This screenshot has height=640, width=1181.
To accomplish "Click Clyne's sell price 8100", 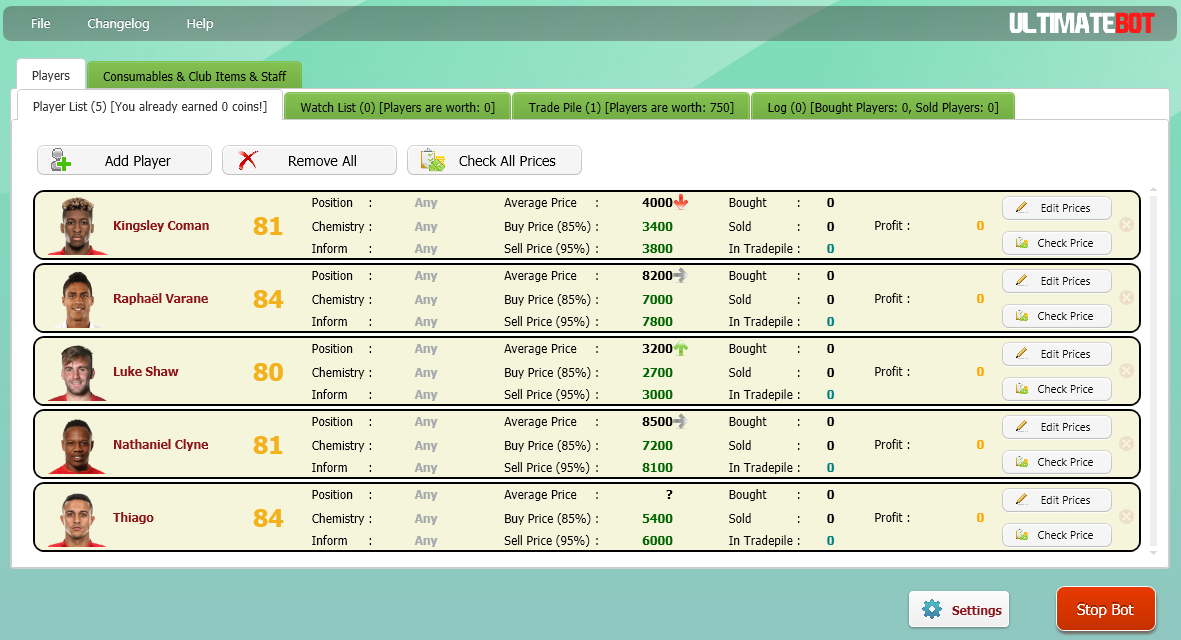I will (658, 468).
